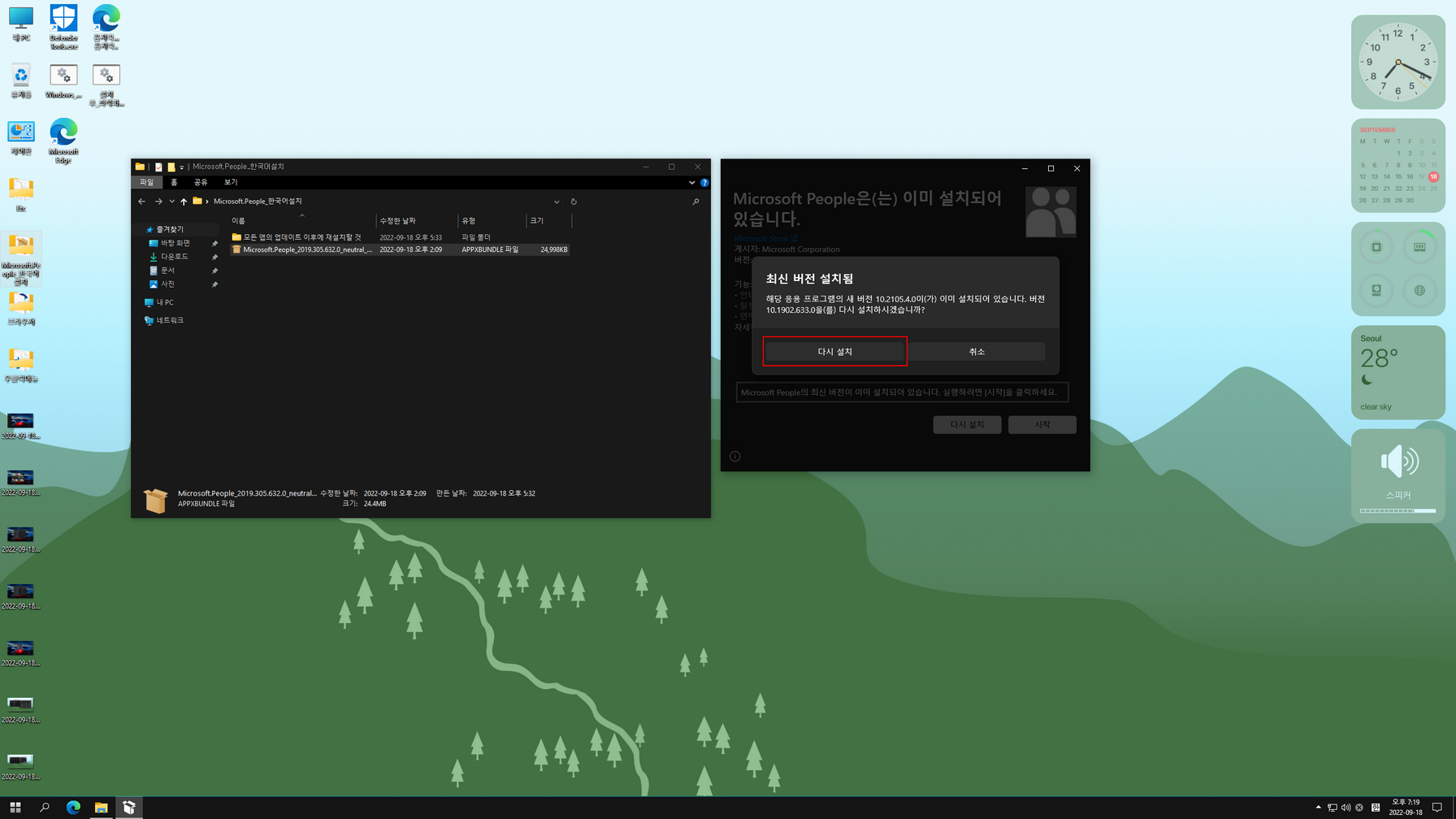Click the Seoul weather widget

pyautogui.click(x=1397, y=372)
